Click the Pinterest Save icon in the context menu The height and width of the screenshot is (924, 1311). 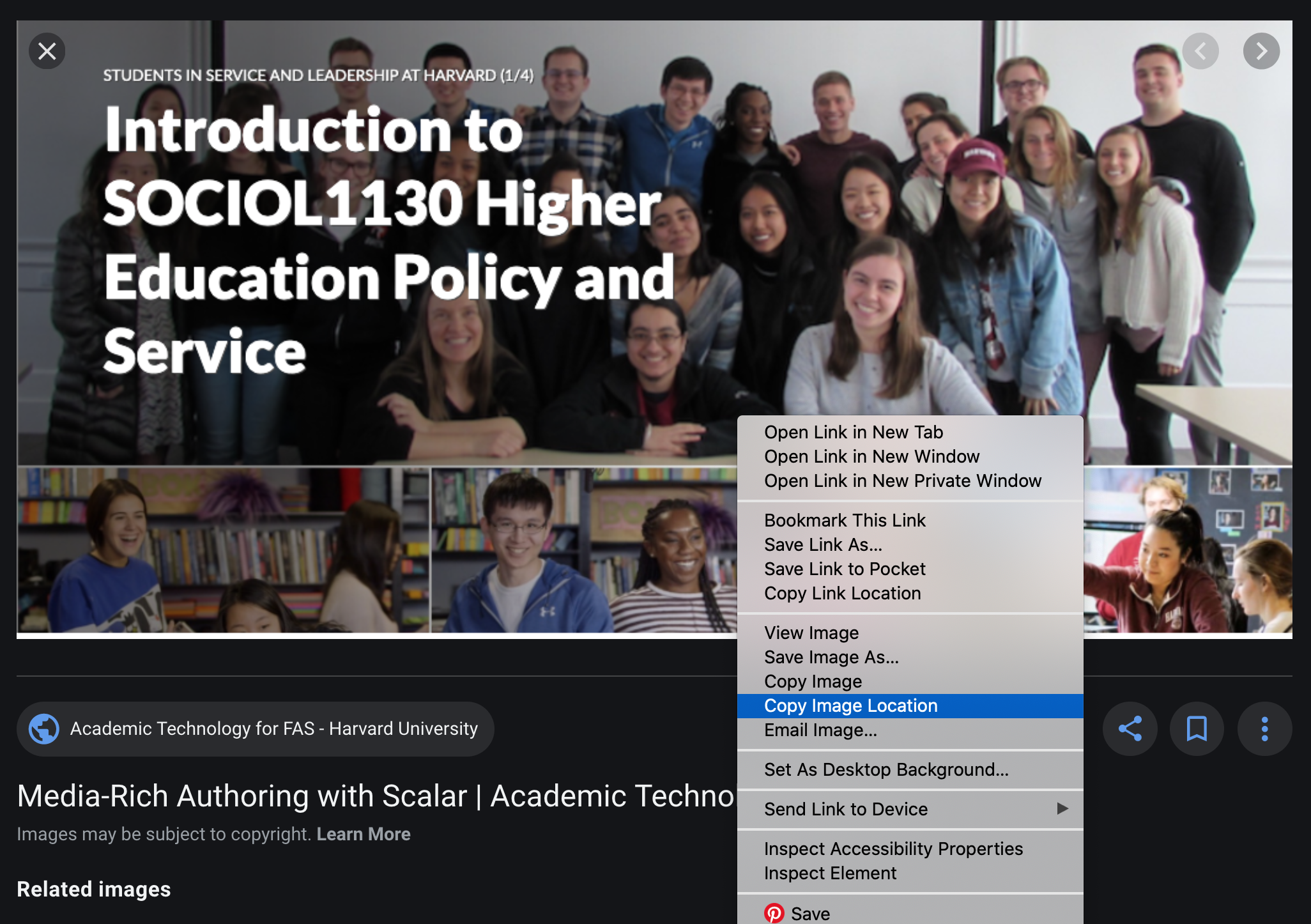coord(774,913)
